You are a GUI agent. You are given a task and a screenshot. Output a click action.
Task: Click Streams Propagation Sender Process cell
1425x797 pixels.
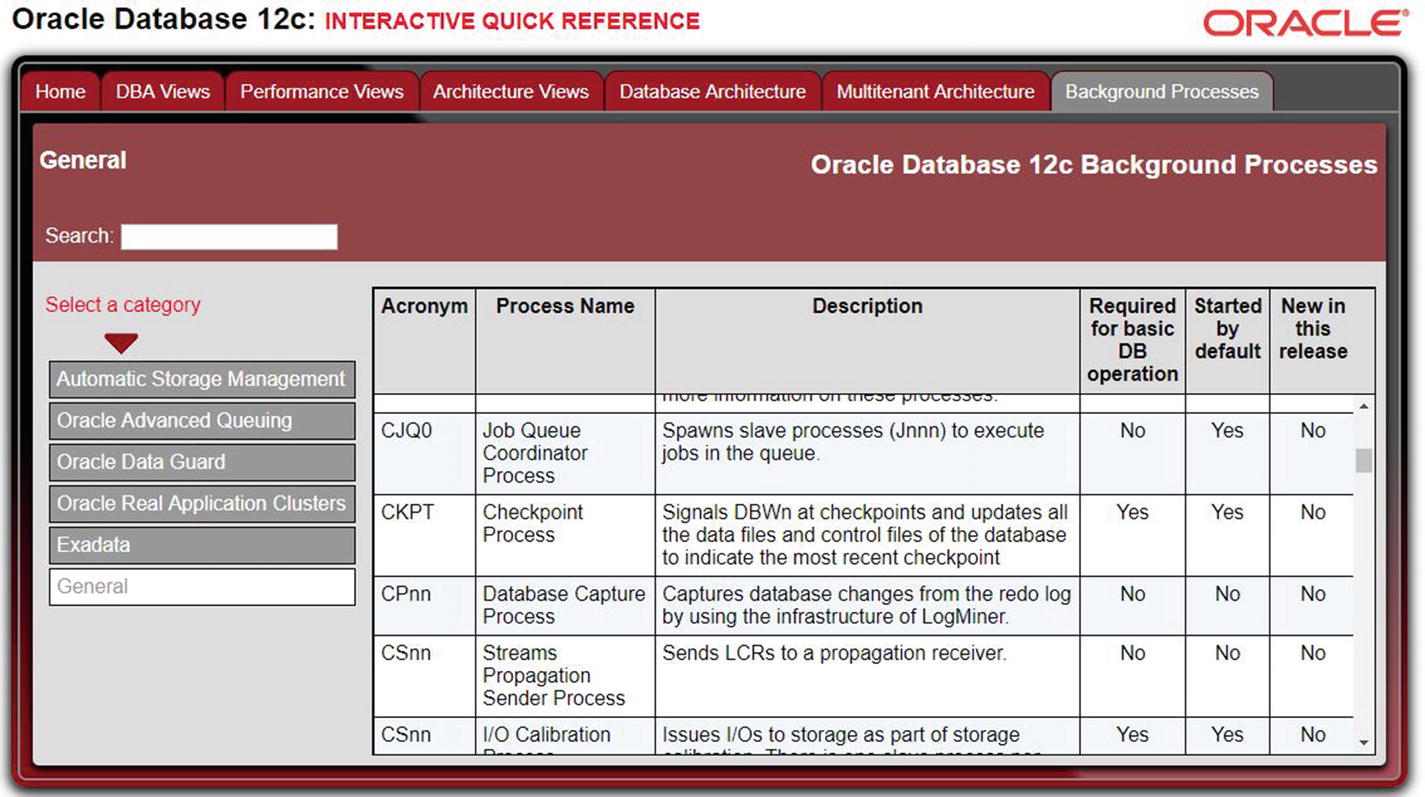point(565,676)
